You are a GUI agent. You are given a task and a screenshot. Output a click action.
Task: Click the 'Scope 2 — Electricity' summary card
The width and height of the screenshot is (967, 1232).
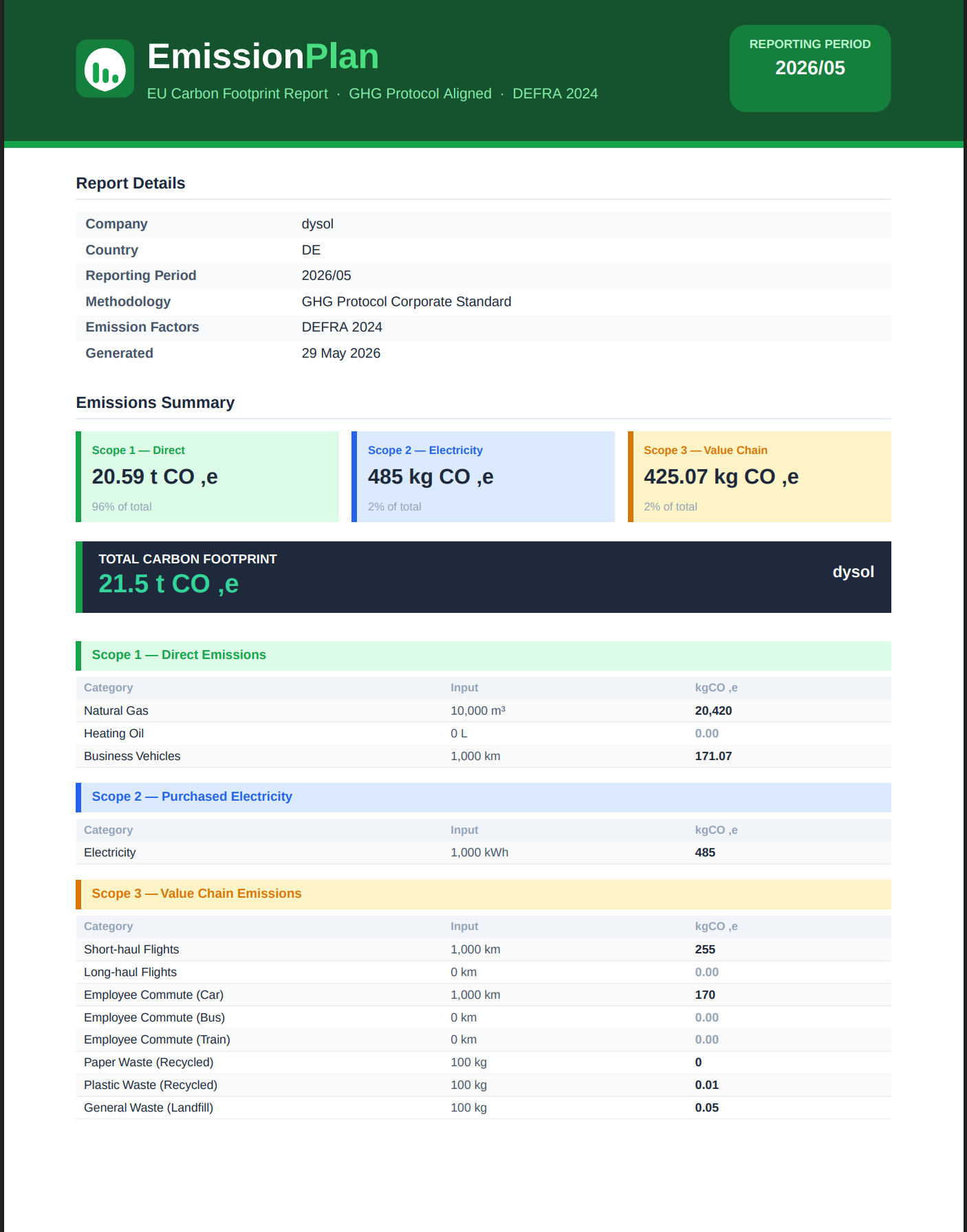click(x=483, y=477)
